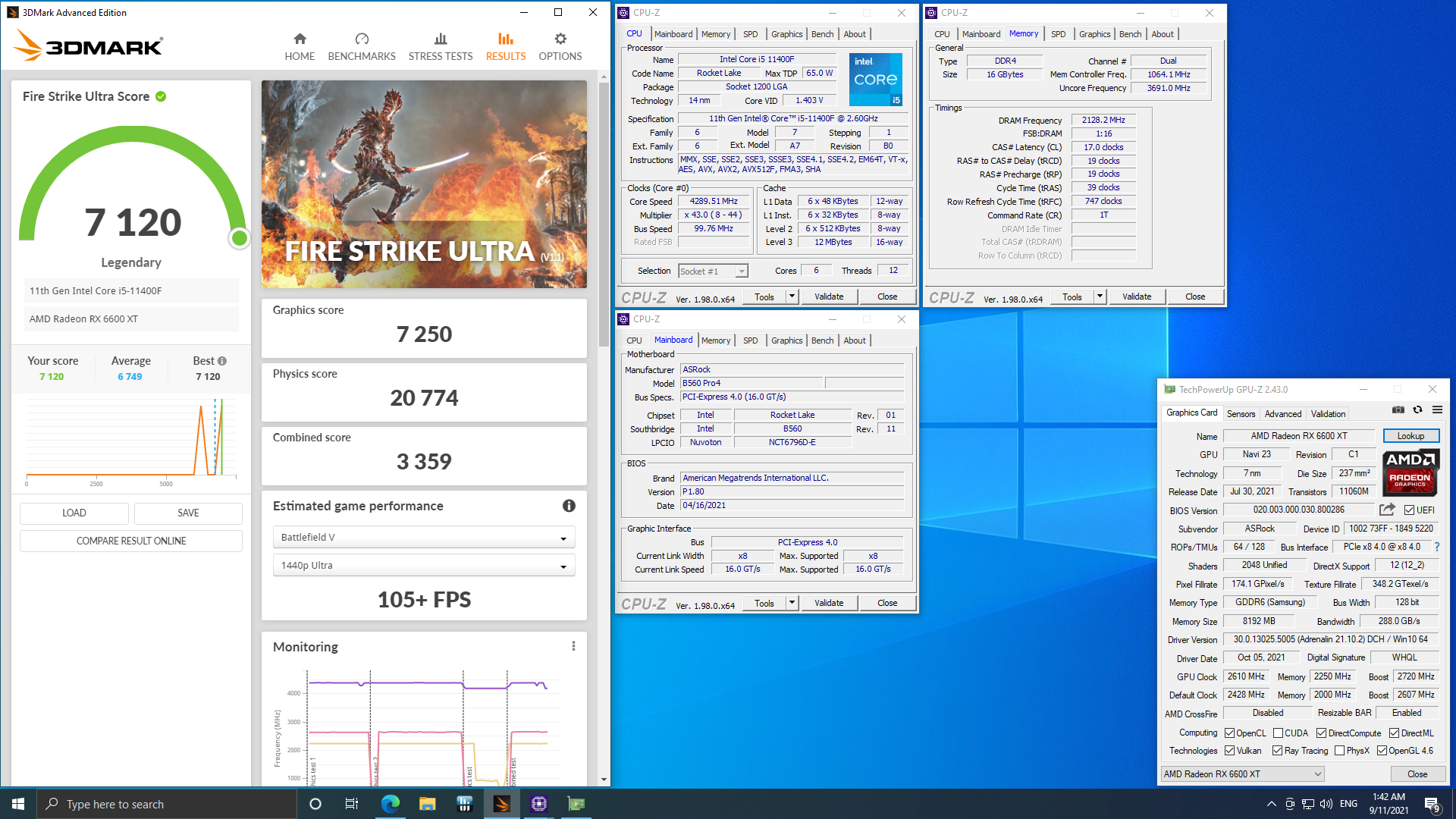Open Task View on the taskbar
1456x819 pixels.
(352, 804)
